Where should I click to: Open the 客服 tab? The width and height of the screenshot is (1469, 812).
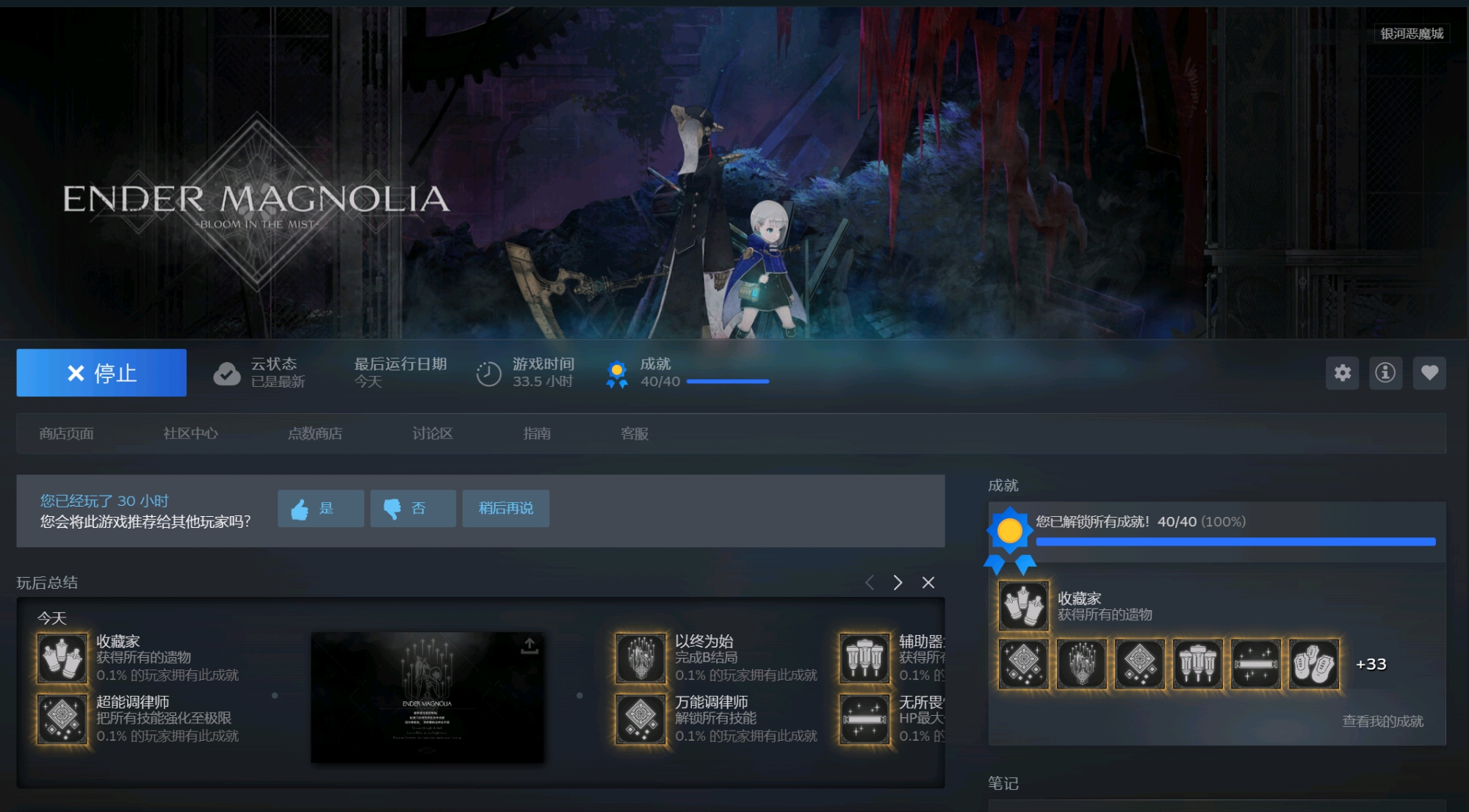(635, 433)
